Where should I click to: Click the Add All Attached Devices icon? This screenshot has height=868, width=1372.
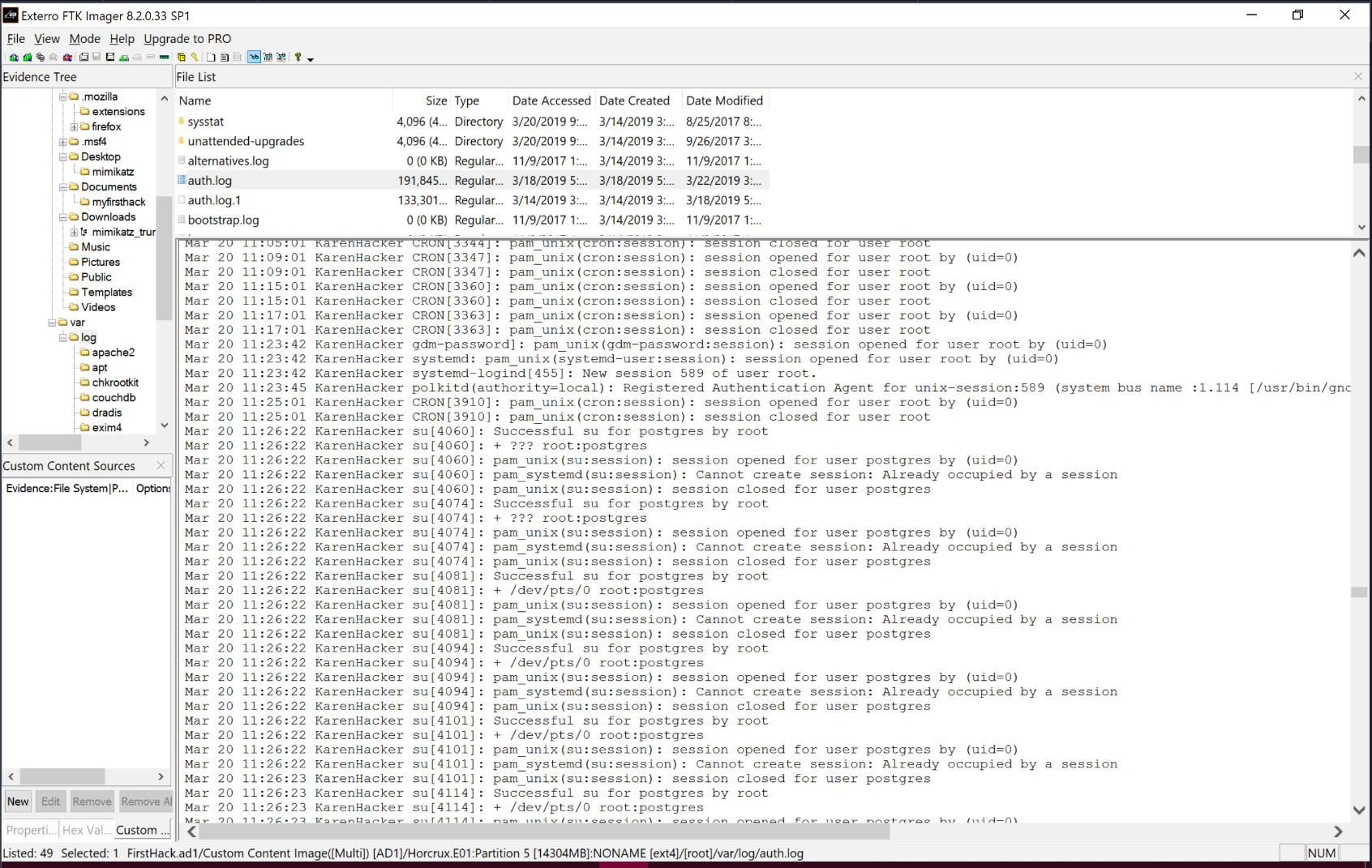(x=27, y=57)
